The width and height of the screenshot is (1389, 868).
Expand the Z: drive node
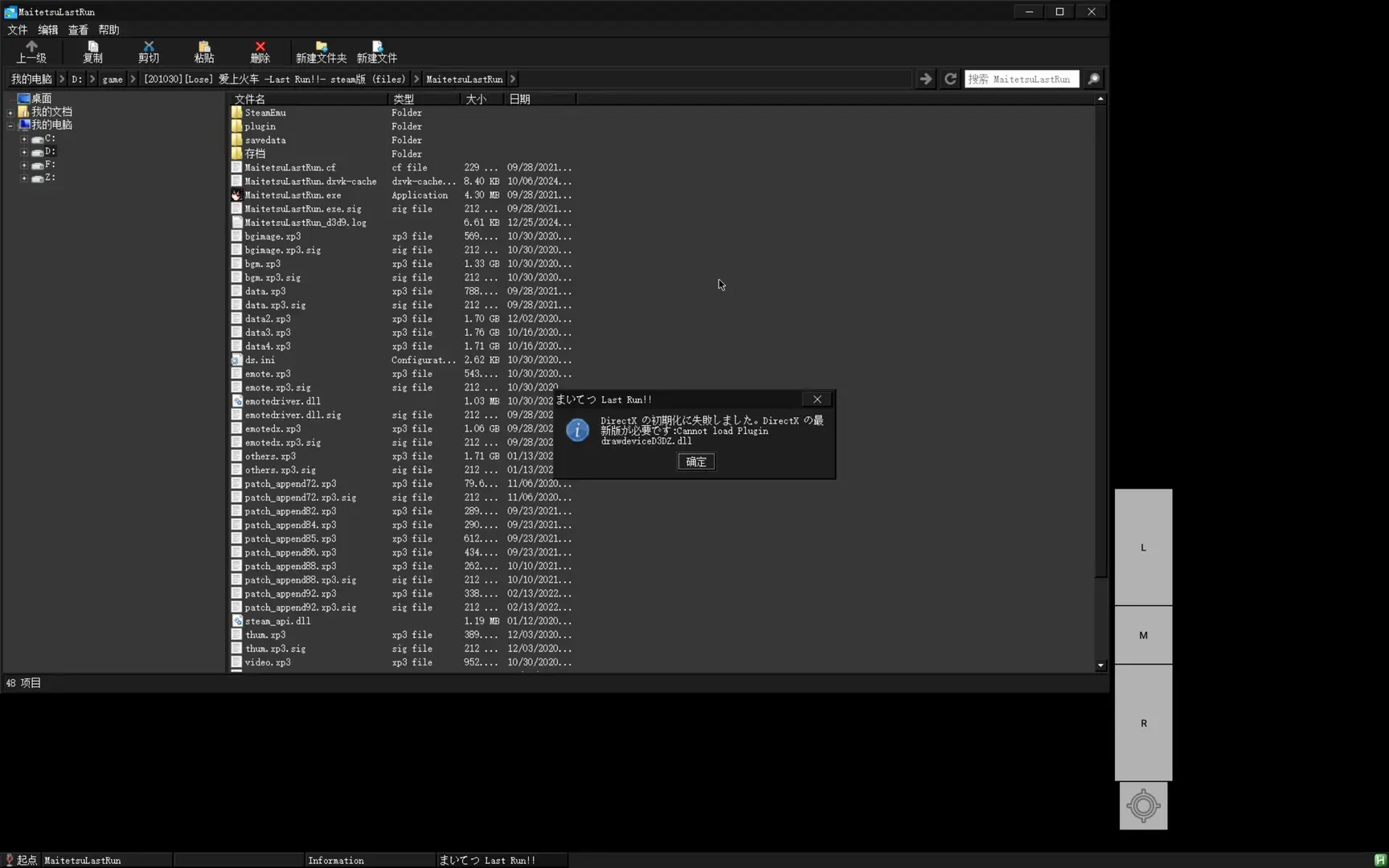click(x=24, y=178)
